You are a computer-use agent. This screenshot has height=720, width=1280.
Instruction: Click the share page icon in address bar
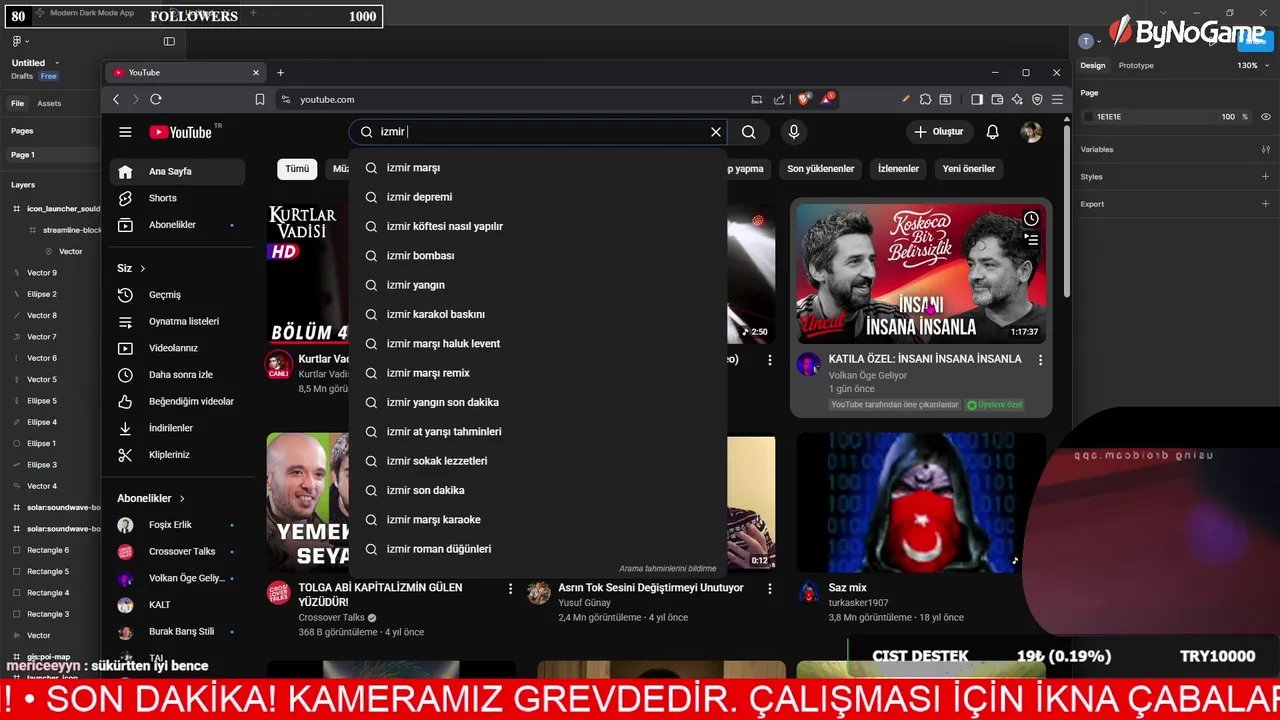tap(779, 99)
